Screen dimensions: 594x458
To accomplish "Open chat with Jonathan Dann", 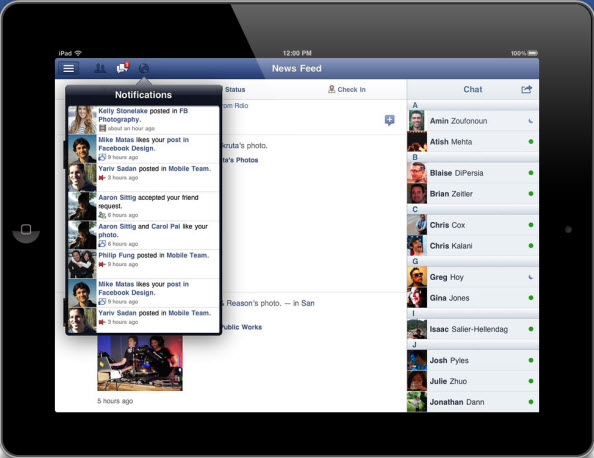I will click(x=473, y=402).
